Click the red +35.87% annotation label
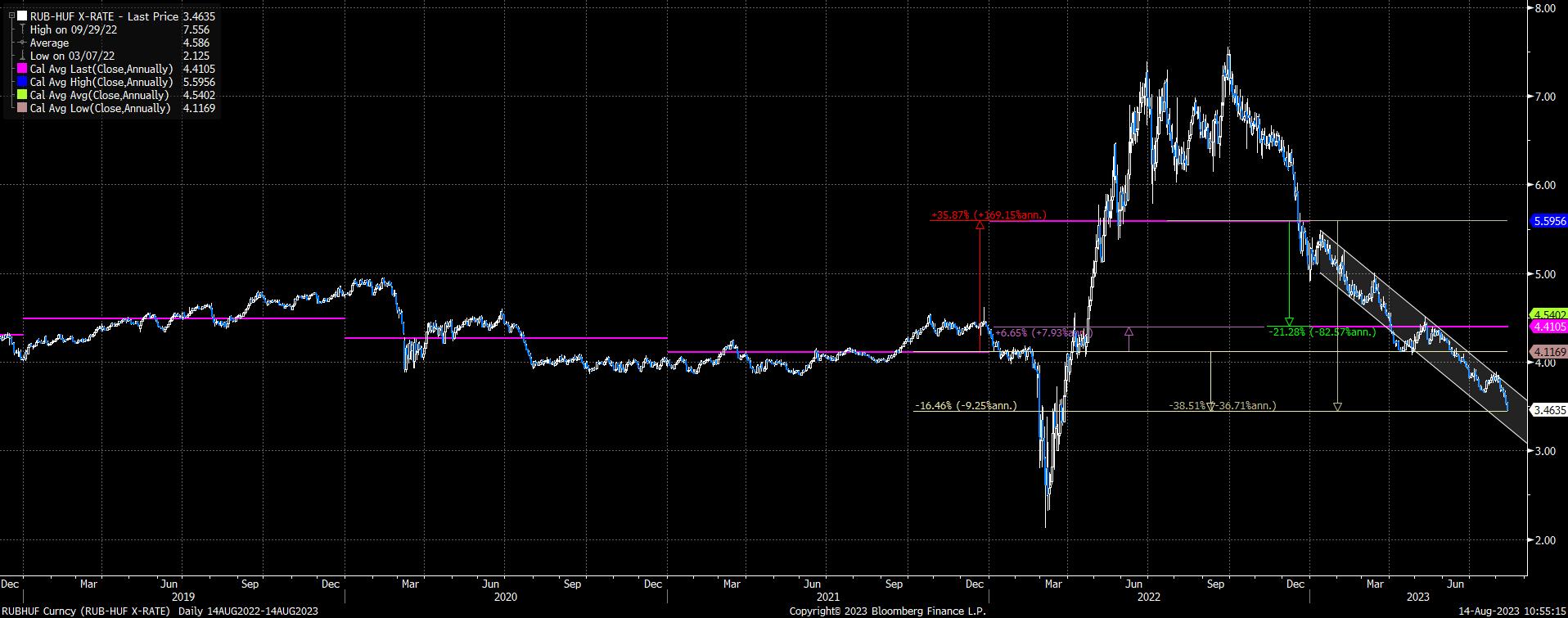The height and width of the screenshot is (618, 1568). pos(988,215)
